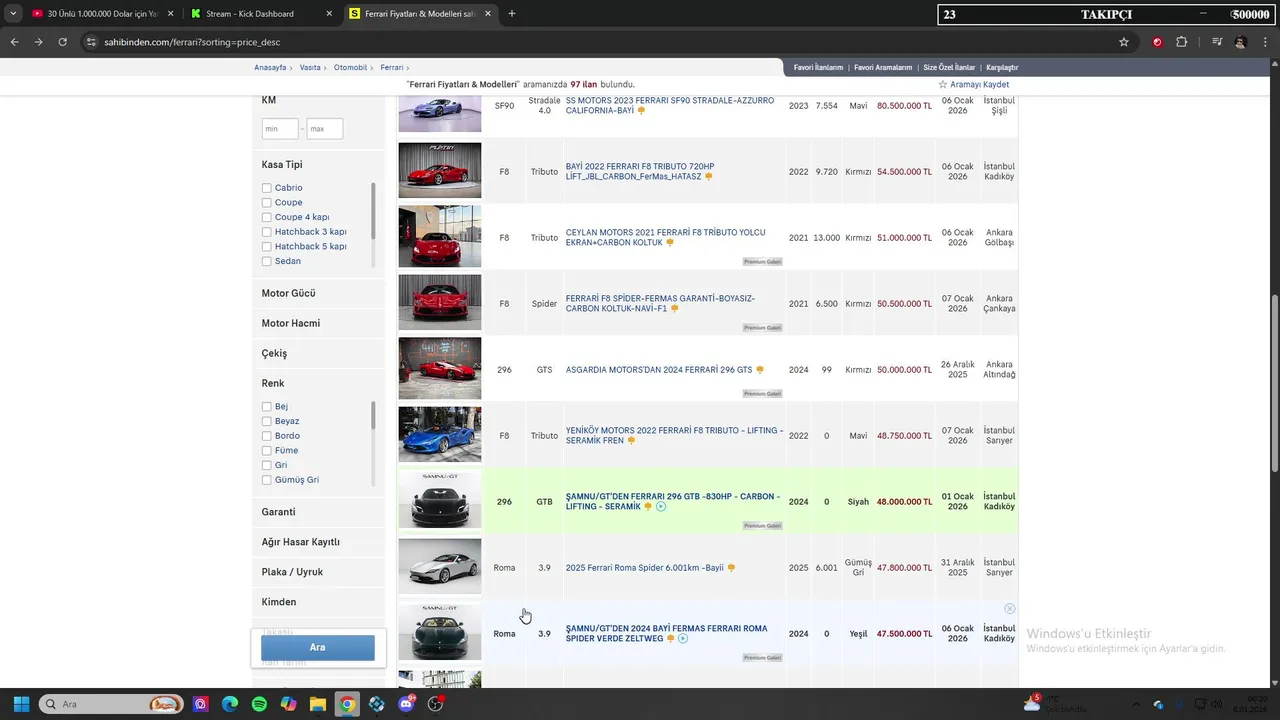Collapse the Renk filter section
The height and width of the screenshot is (720, 1280).
pos(273,383)
